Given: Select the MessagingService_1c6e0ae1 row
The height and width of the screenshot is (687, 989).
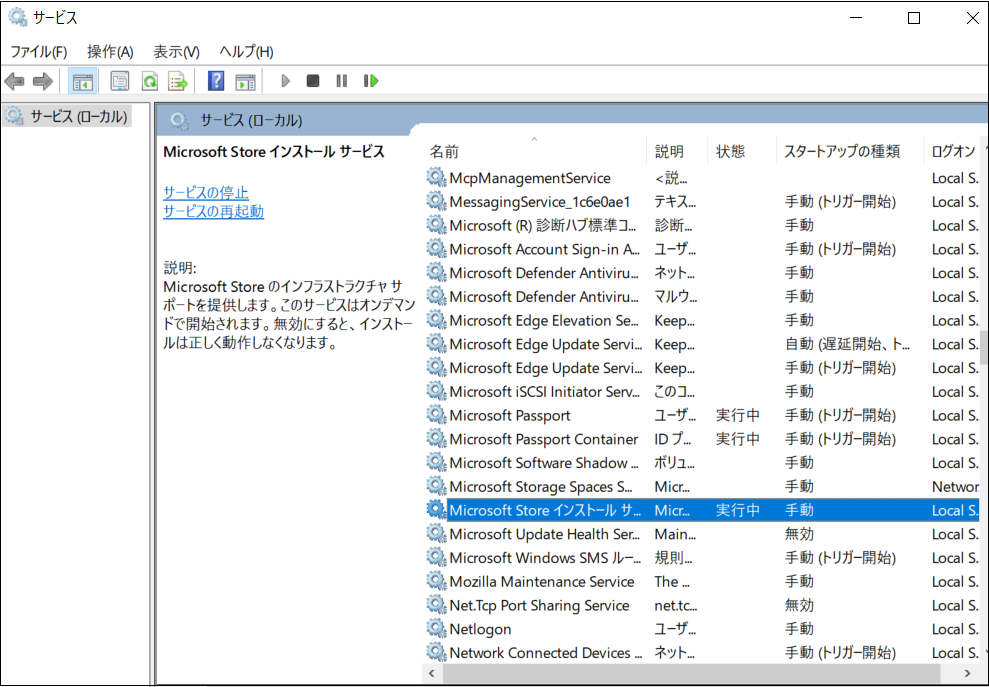Looking at the screenshot, I should tap(702, 202).
